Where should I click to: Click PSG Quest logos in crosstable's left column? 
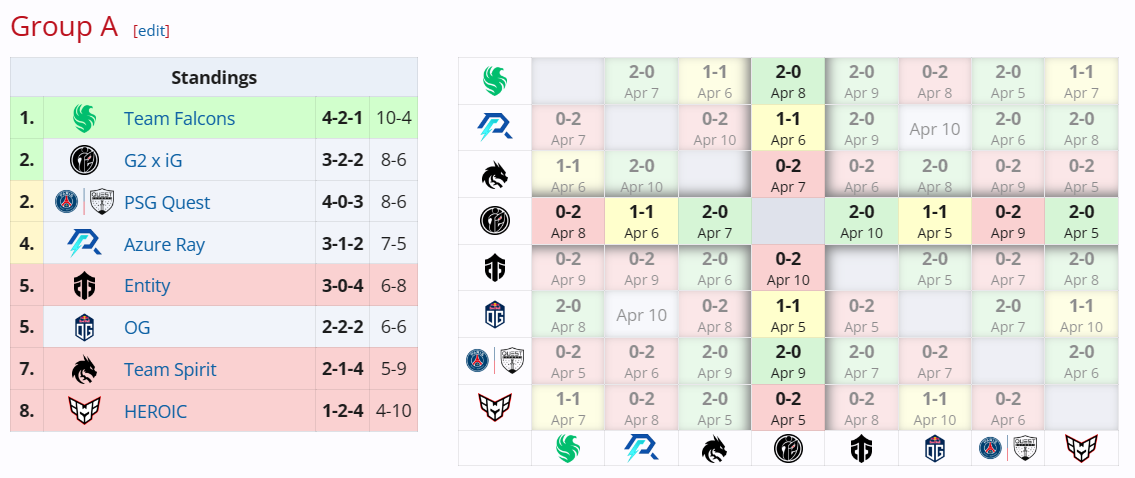[x=495, y=361]
